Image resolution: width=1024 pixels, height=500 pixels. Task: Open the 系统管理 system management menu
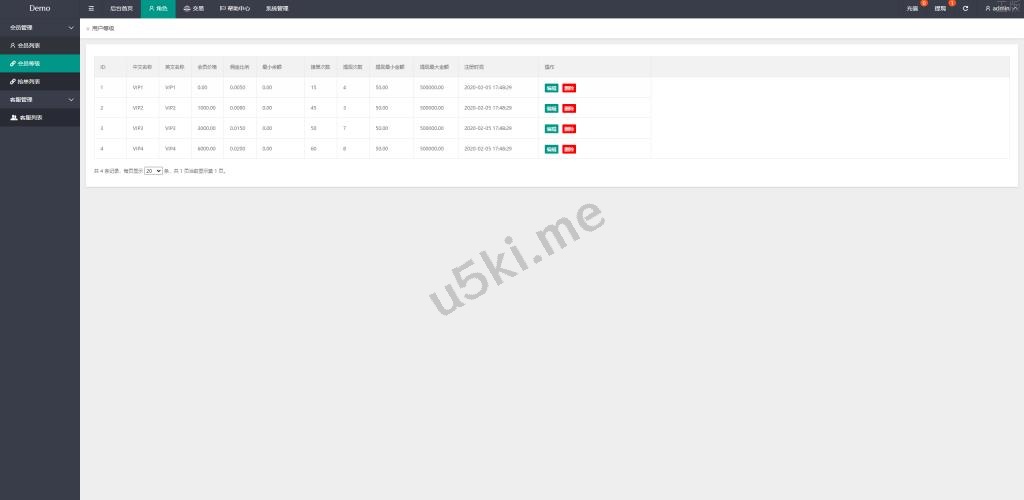point(277,8)
